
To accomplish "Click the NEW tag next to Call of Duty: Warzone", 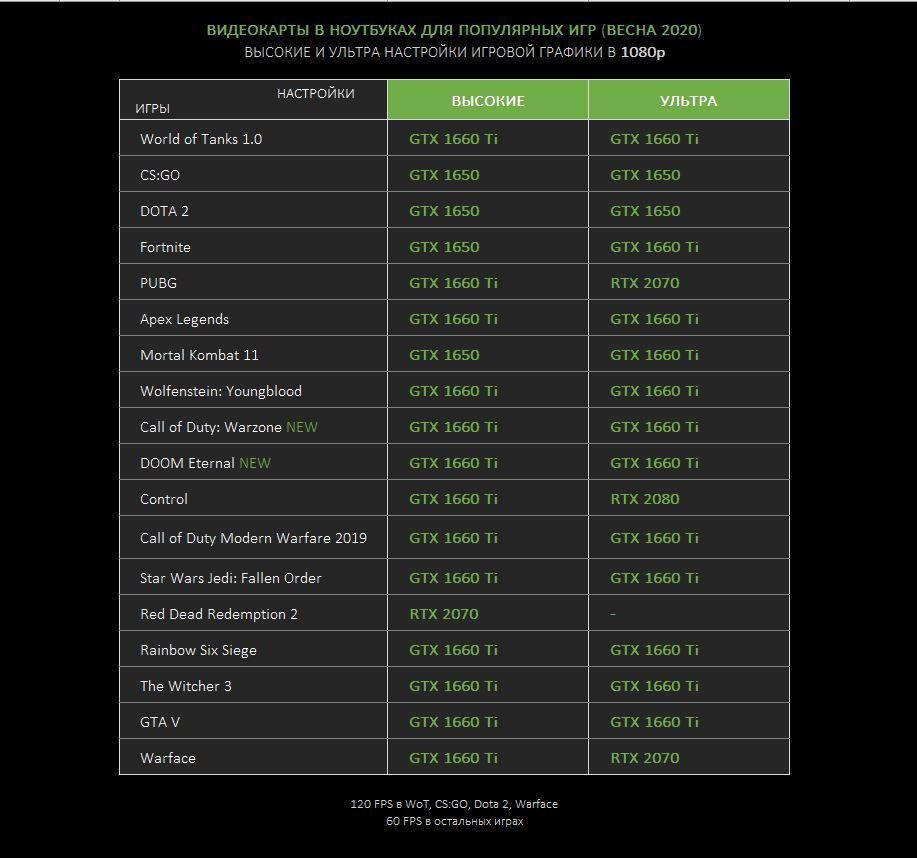I will [302, 427].
